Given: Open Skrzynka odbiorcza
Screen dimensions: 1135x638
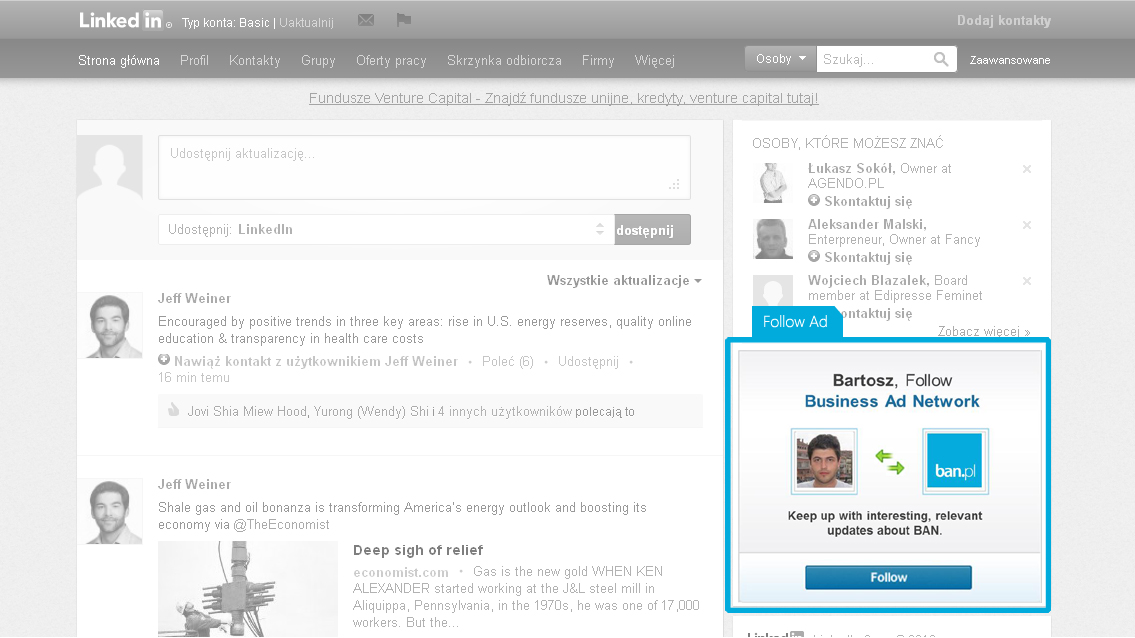Looking at the screenshot, I should coord(504,60).
